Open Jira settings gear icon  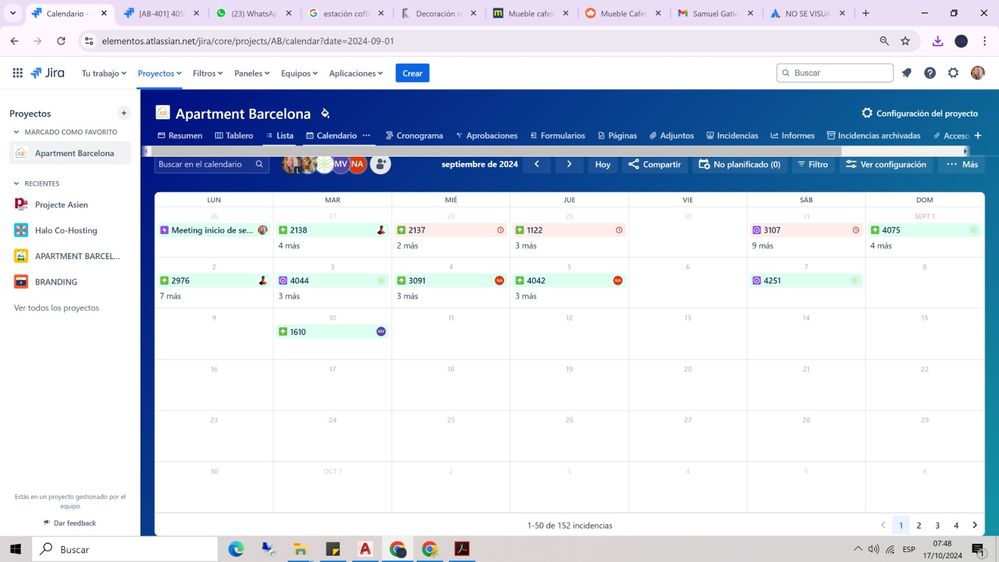tap(953, 73)
